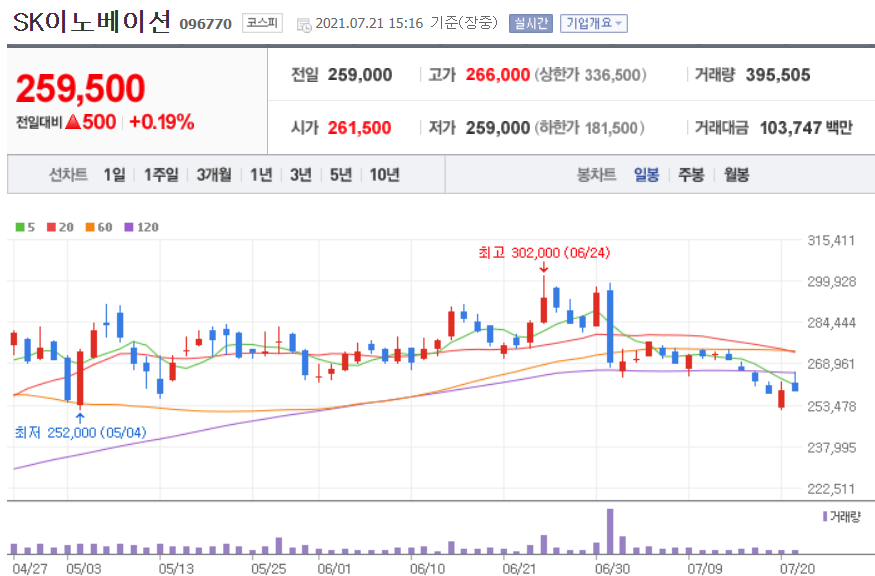The image size is (875, 576).
Task: Select the 3개월 line chart period
Action: [214, 175]
